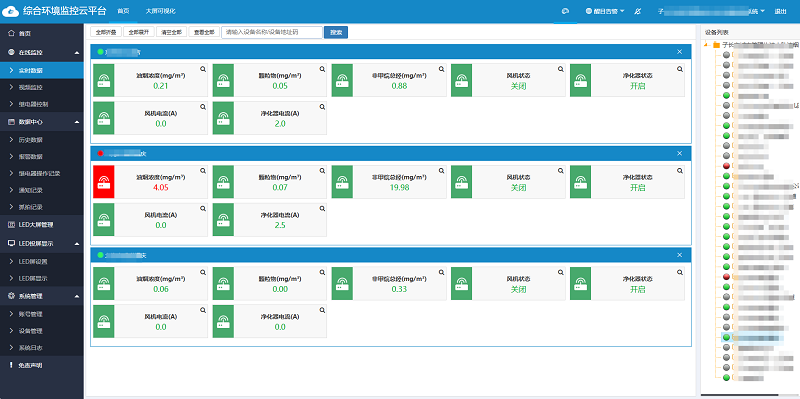Collapse the device list root folder

tap(707, 45)
